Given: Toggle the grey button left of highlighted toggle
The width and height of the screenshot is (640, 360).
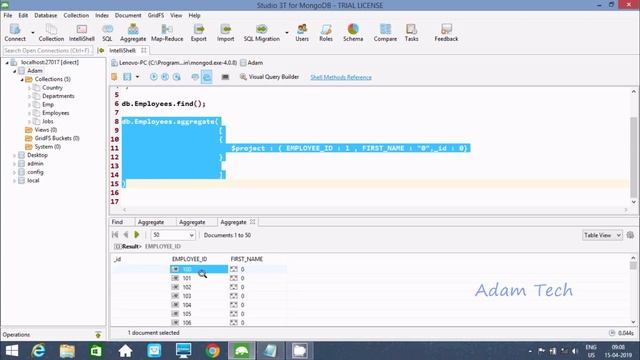Looking at the screenshot, I should coord(195,77).
